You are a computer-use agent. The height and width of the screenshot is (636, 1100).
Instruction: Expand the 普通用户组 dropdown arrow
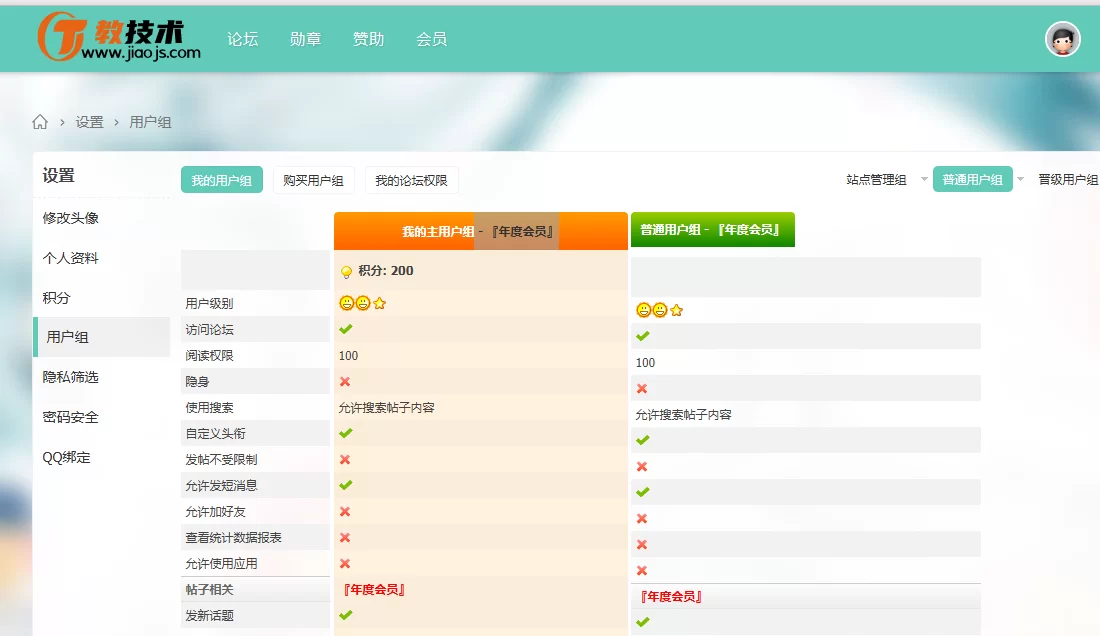coord(1021,180)
